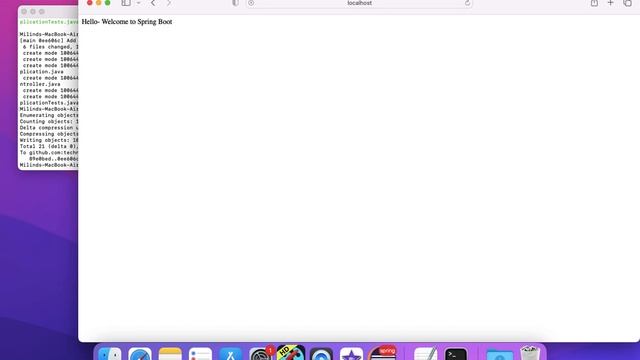Click 'Hello- Welcome to Spring Boot' text
Image resolution: width=640 pixels, height=360 pixels.
pos(127,22)
